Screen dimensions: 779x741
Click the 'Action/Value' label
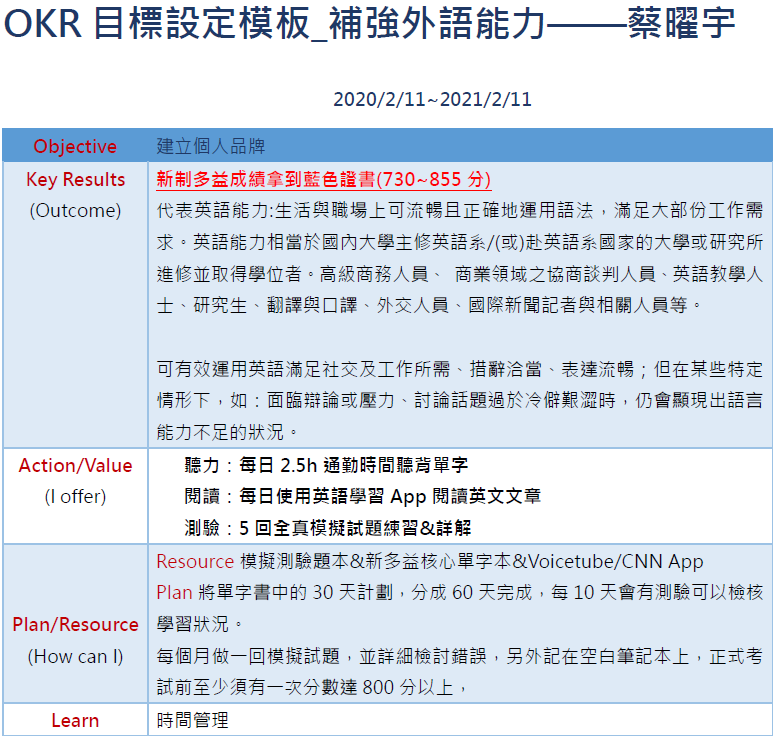(76, 465)
